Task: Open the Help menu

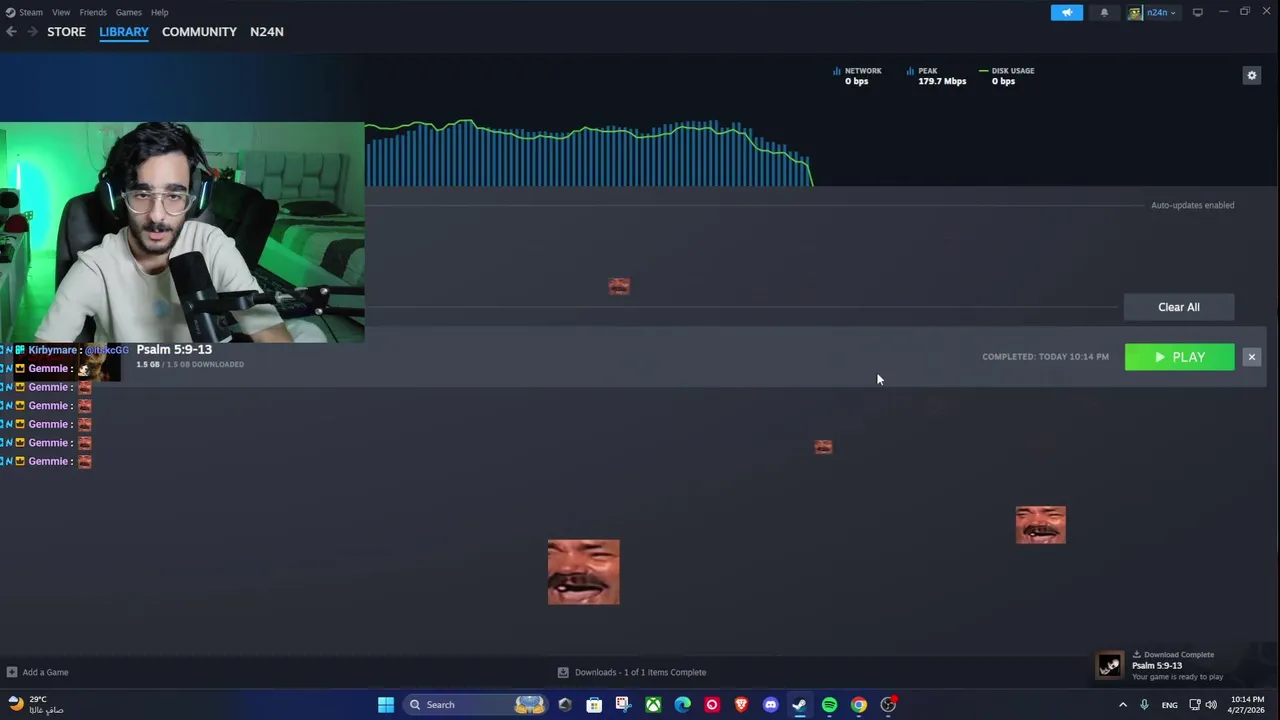Action: [159, 12]
